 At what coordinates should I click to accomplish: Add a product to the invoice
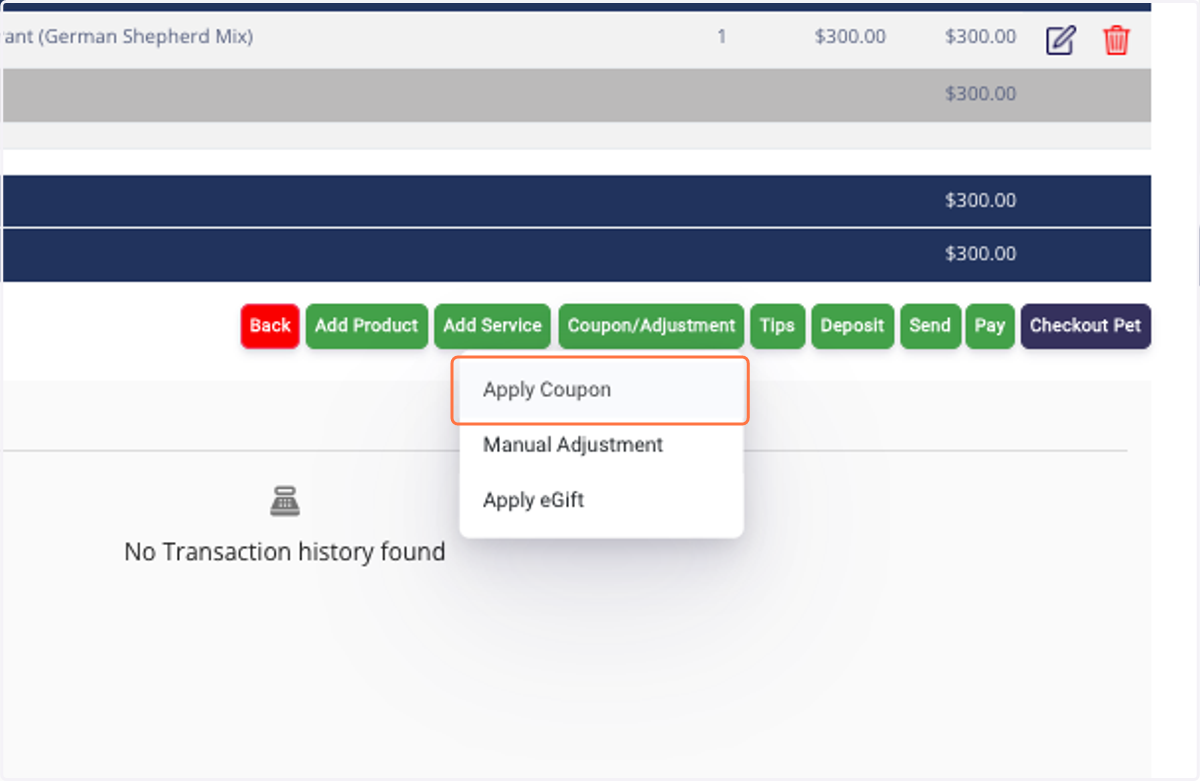coord(367,326)
